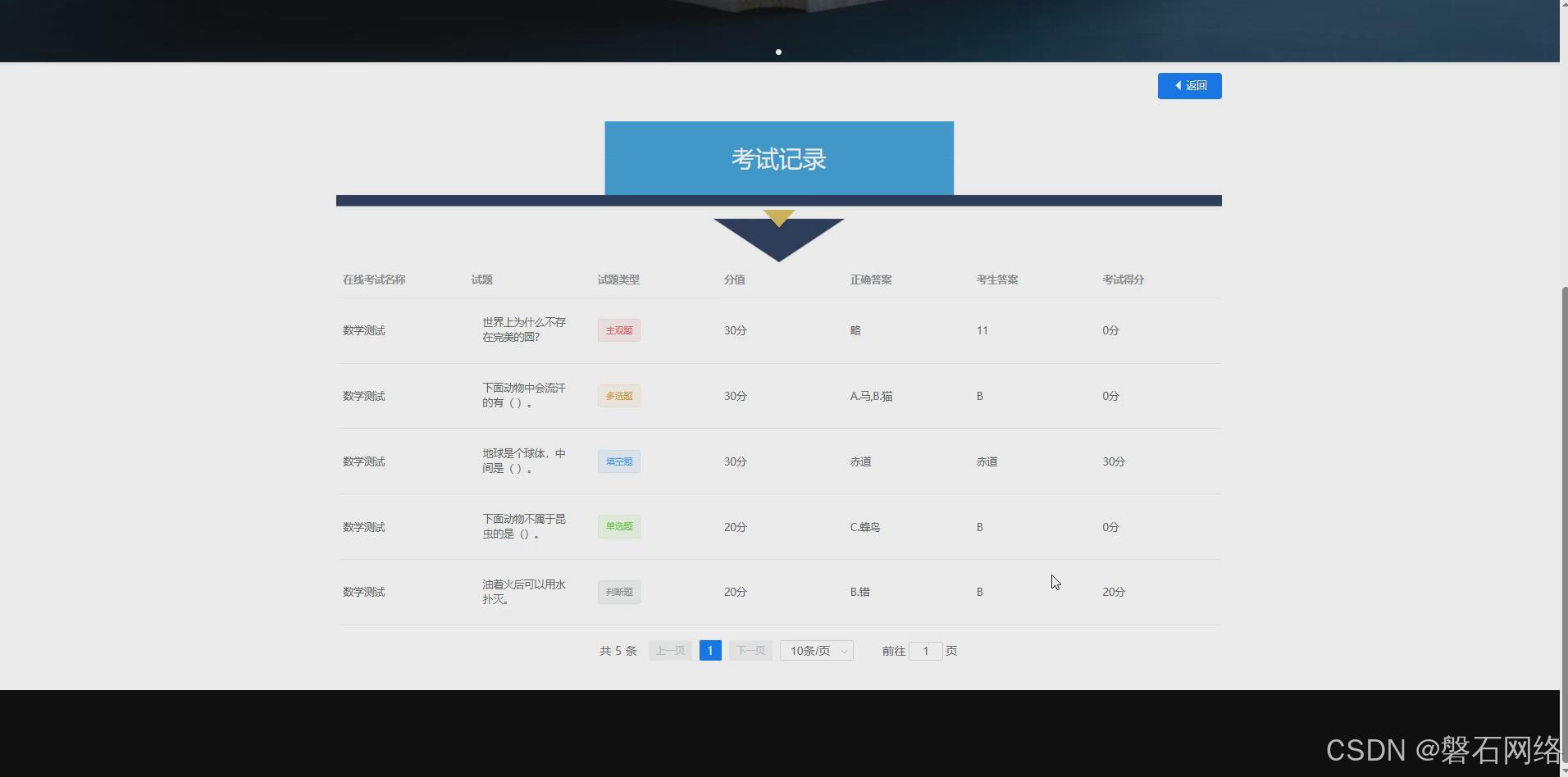This screenshot has height=777, width=1568.
Task: Click the 主观题 (subjective question) red tag
Action: coord(618,330)
